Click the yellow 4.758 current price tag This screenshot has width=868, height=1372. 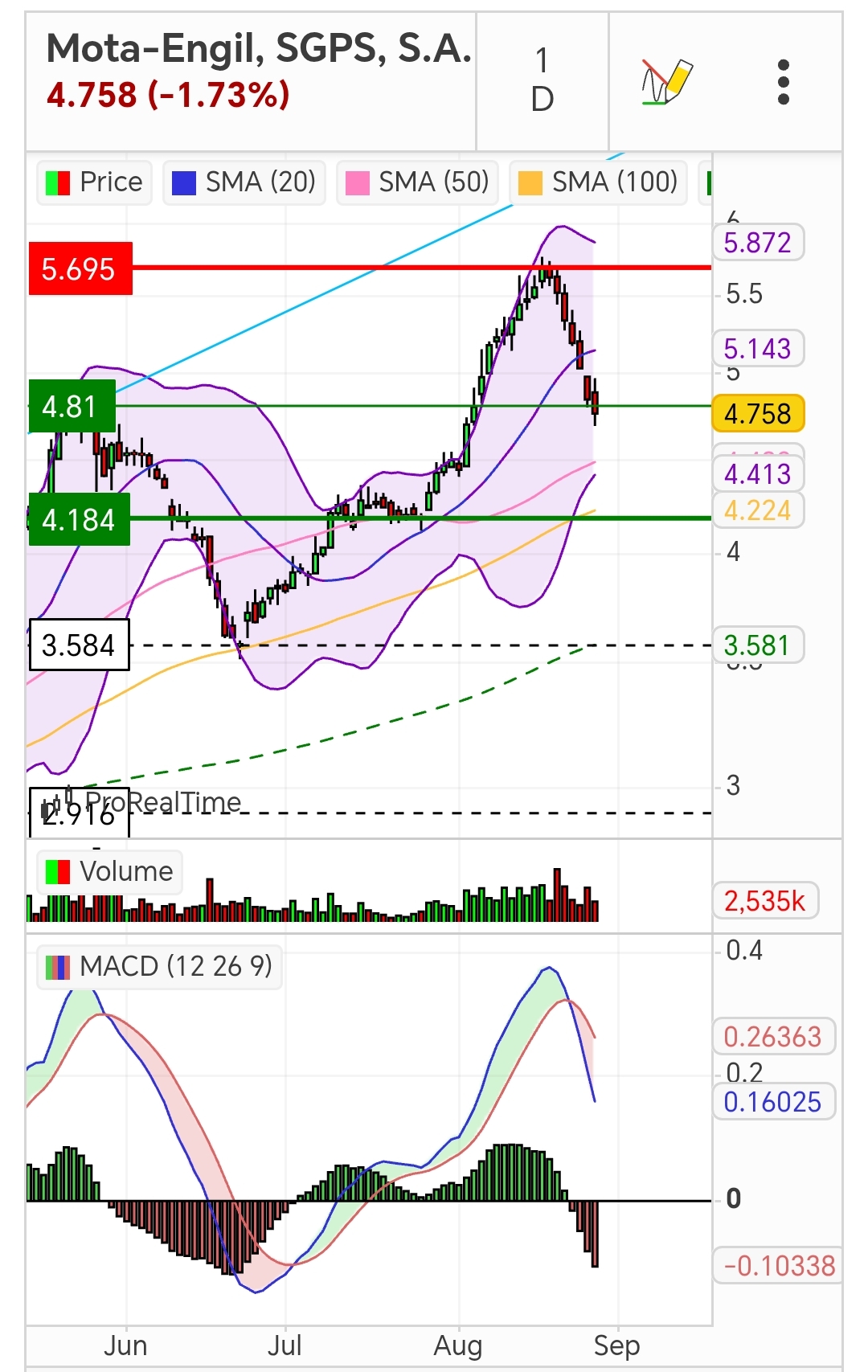pos(758,414)
